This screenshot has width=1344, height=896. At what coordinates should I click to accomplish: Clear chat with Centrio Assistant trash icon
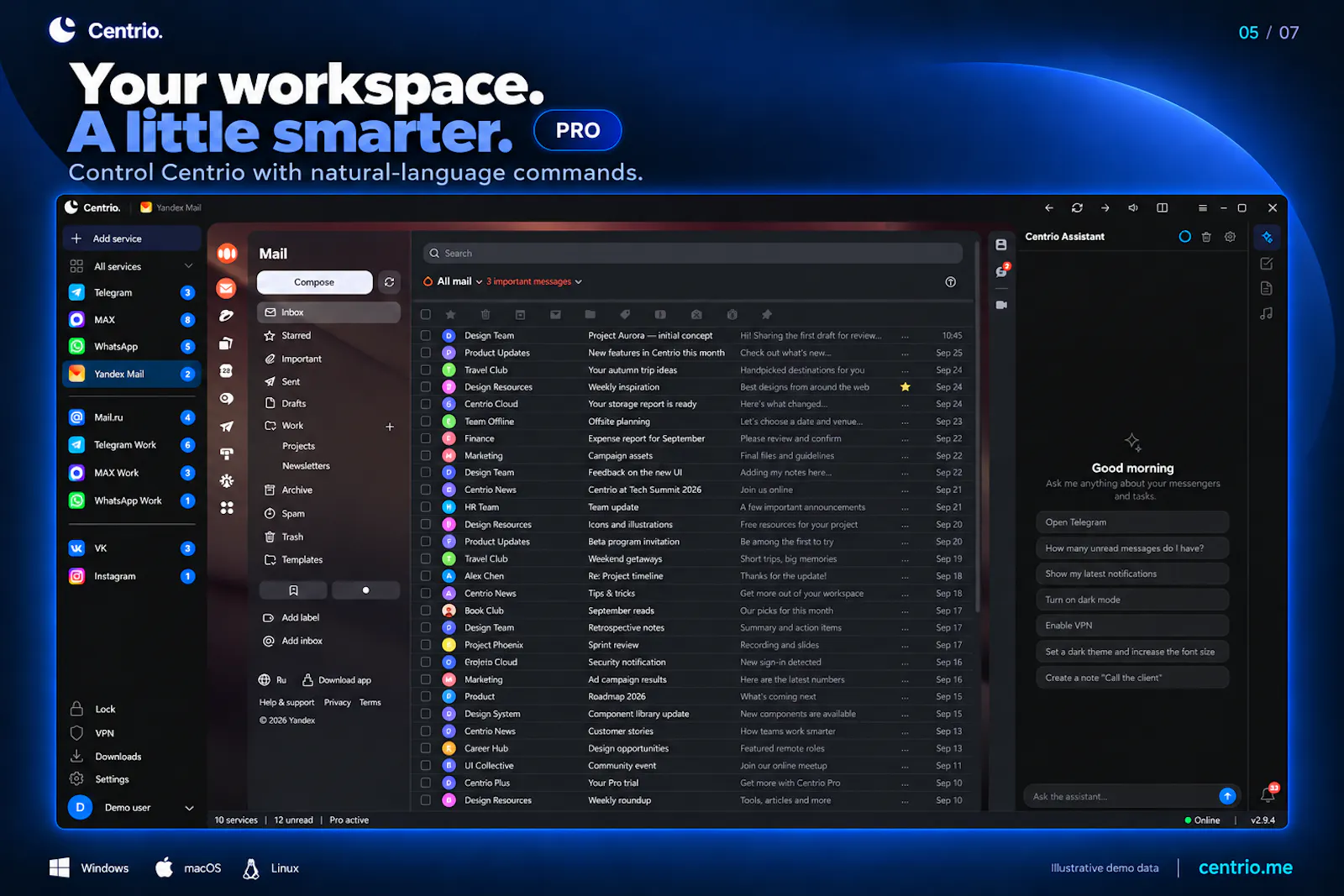point(1206,237)
